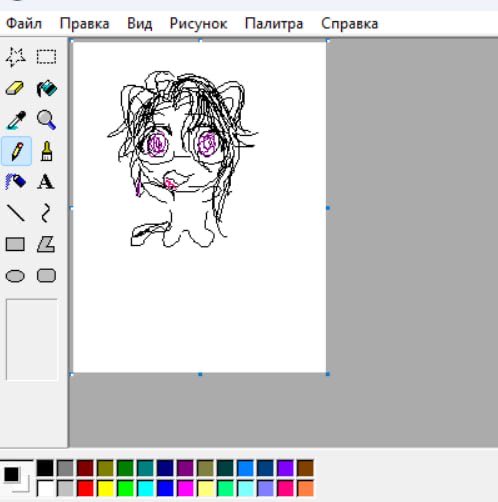This screenshot has width=498, height=502.
Task: Select the Free-Form Select tool
Action: point(16,57)
